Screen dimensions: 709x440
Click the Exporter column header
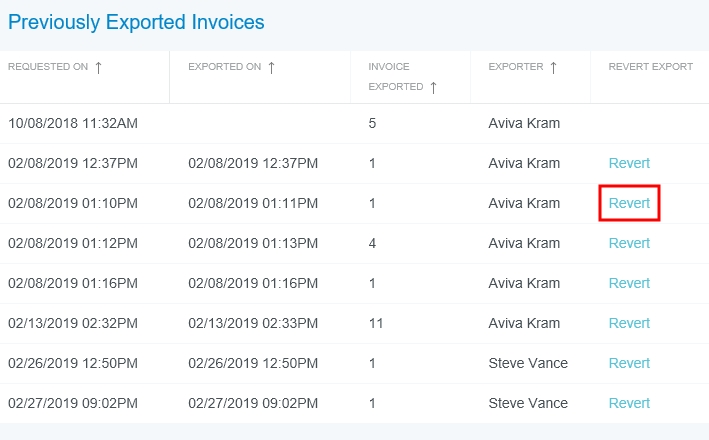[x=516, y=67]
